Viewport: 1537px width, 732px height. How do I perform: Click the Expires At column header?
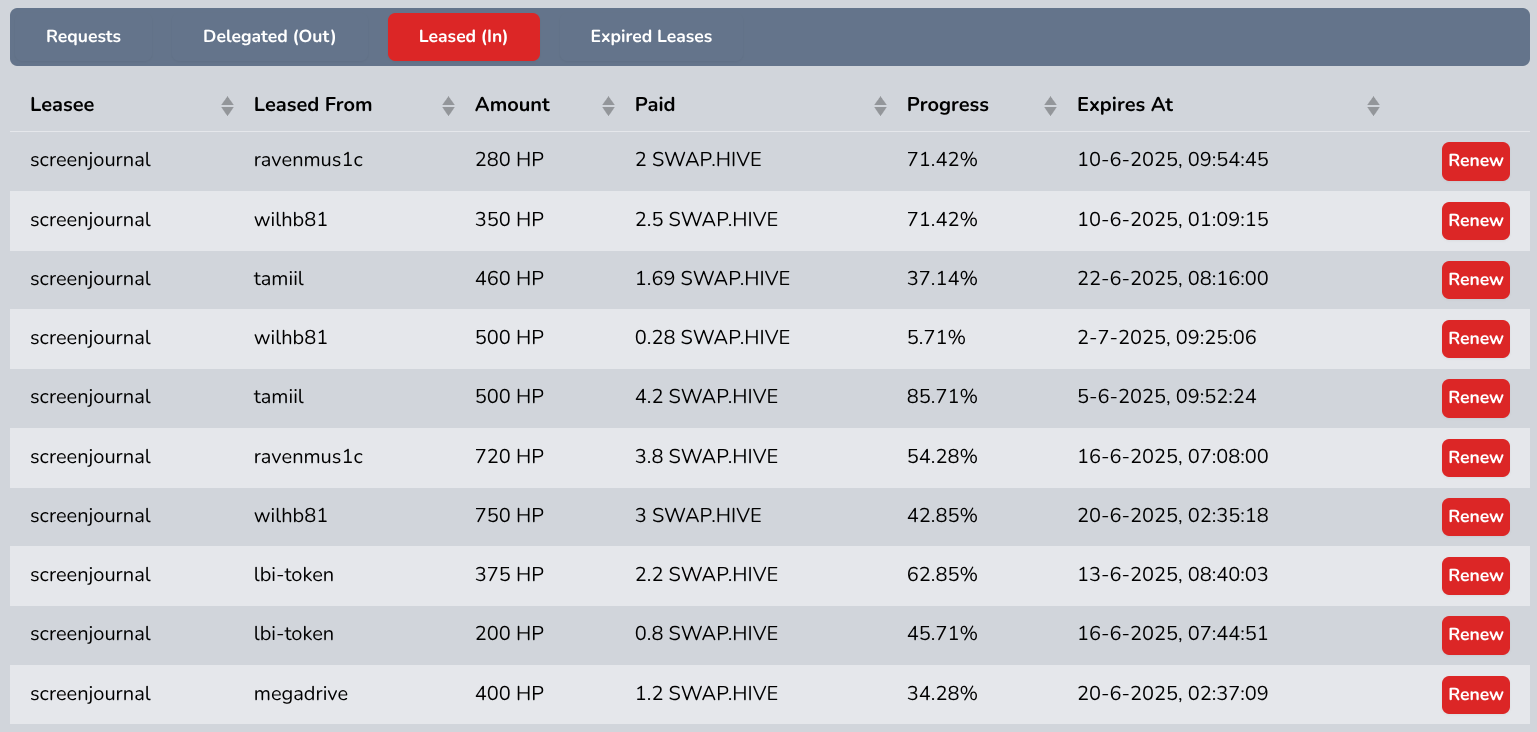(x=1125, y=105)
